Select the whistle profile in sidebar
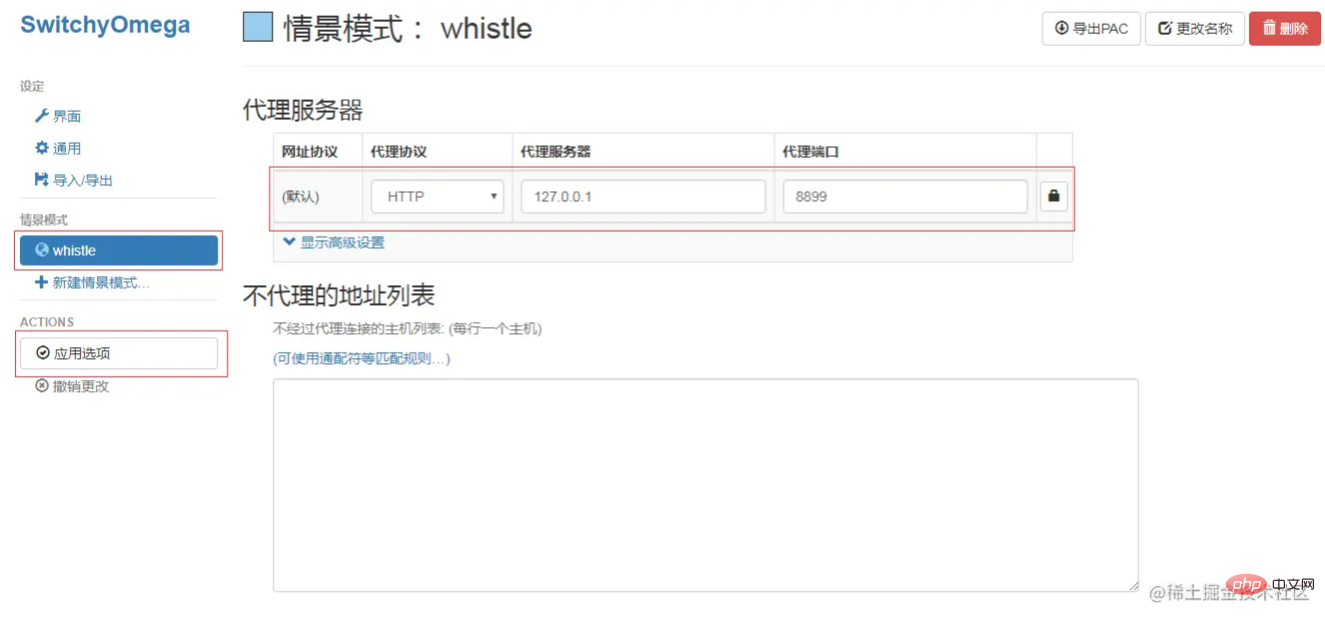Screen dimensions: 1325x617 (x=119, y=250)
